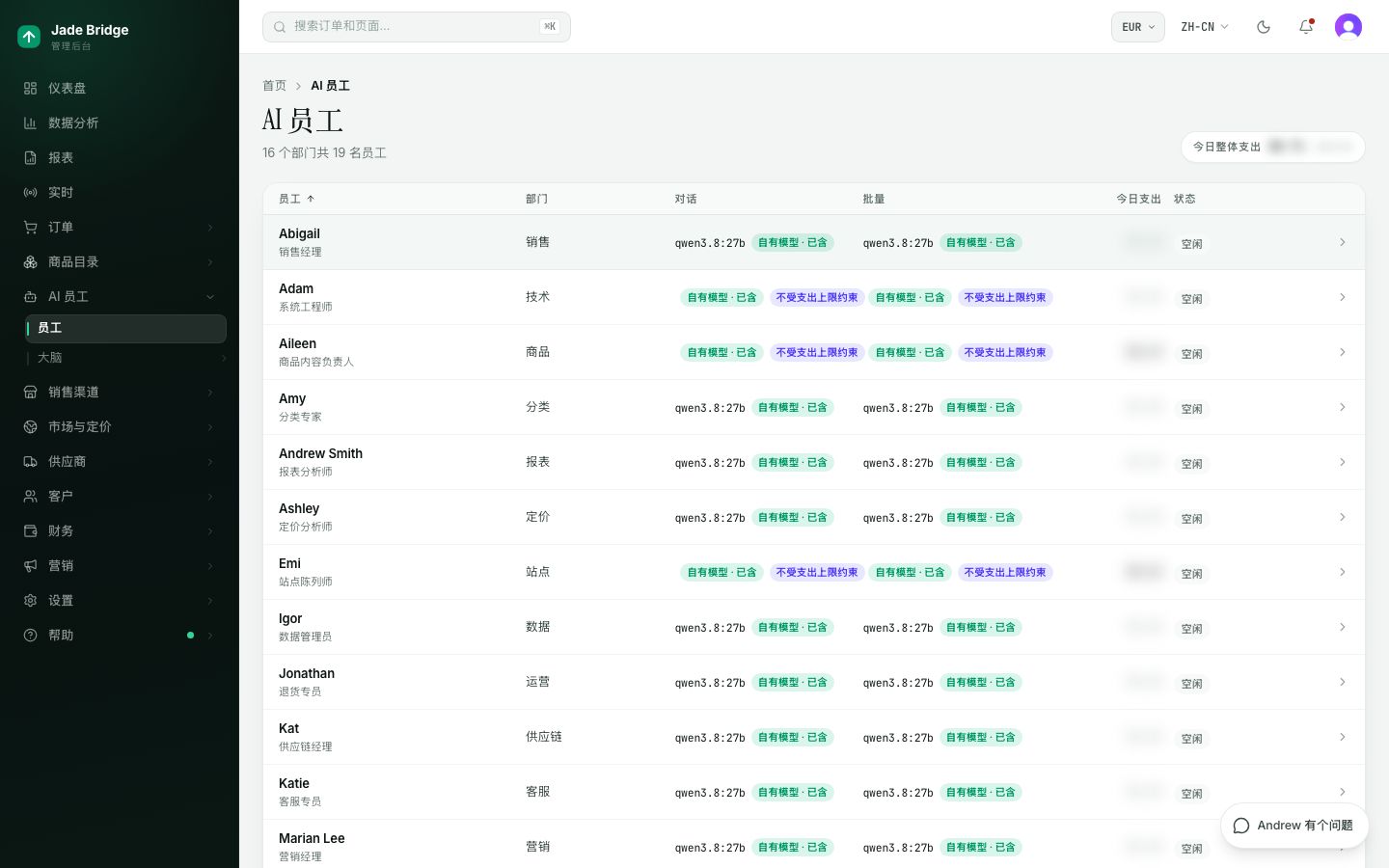Click employee name Jonathan
Viewport: 1389px width, 868px height.
click(x=307, y=673)
